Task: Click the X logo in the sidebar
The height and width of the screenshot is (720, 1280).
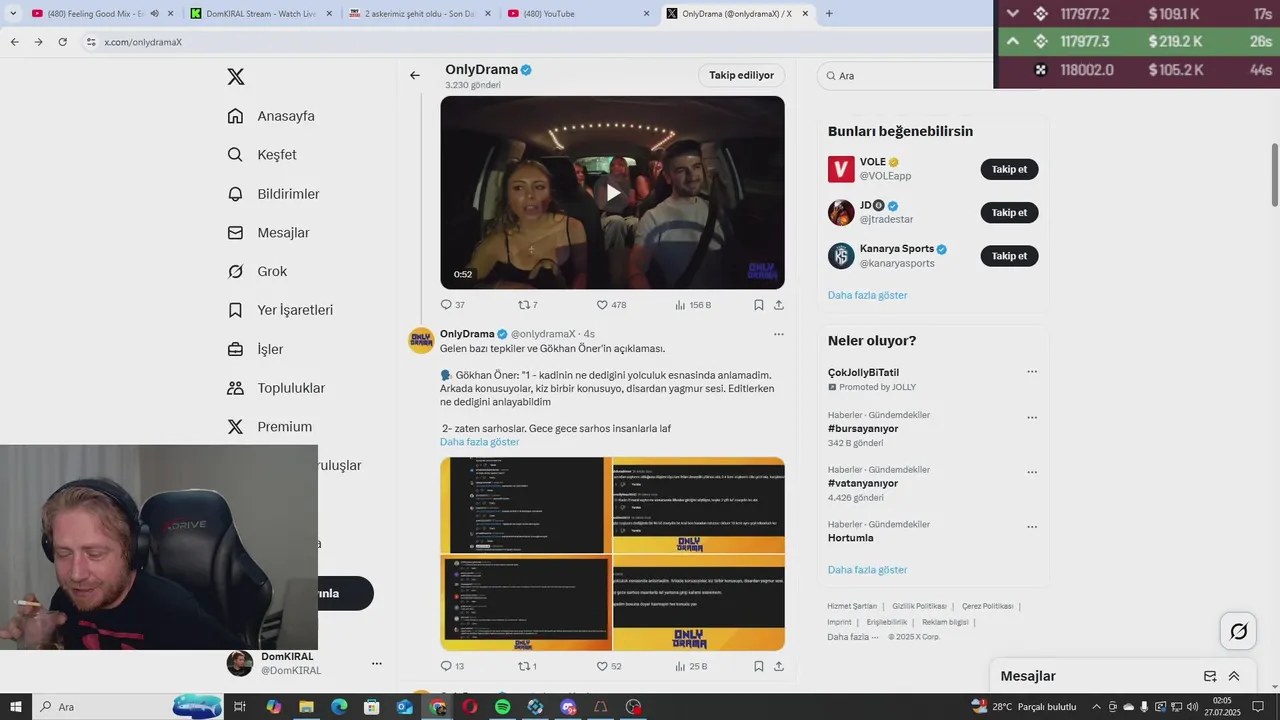Action: click(236, 77)
